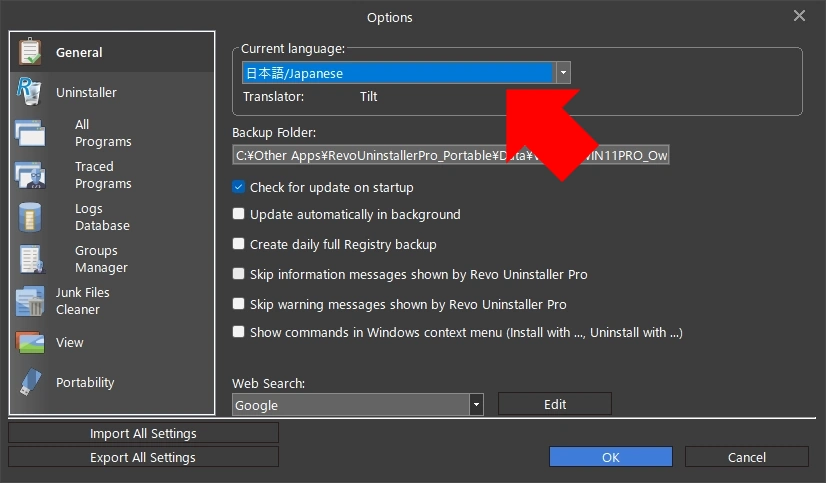Click the Groups Manager icon
The image size is (826, 483).
(x=31, y=259)
